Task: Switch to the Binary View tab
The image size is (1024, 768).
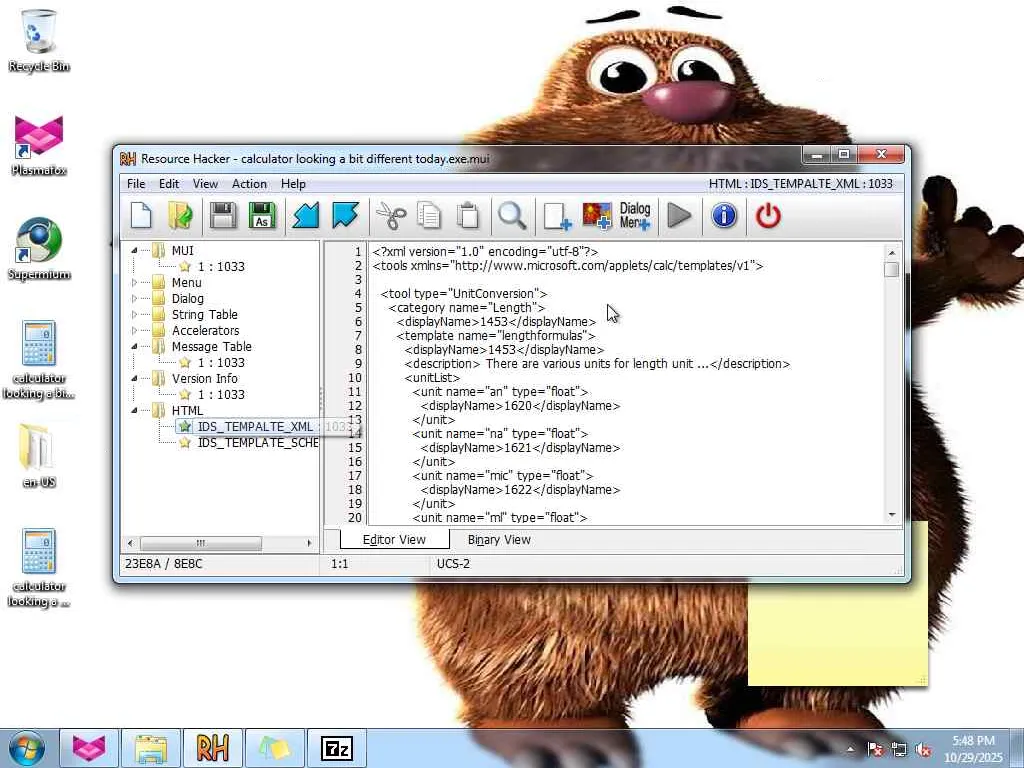Action: [x=499, y=539]
